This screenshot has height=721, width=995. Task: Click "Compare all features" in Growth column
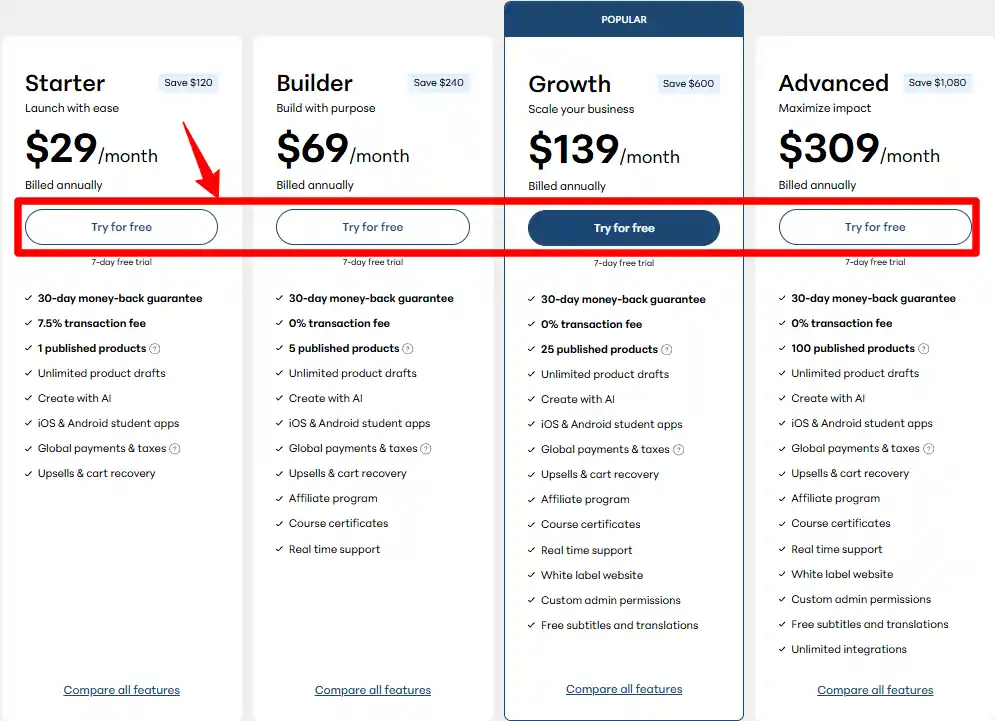tap(624, 689)
